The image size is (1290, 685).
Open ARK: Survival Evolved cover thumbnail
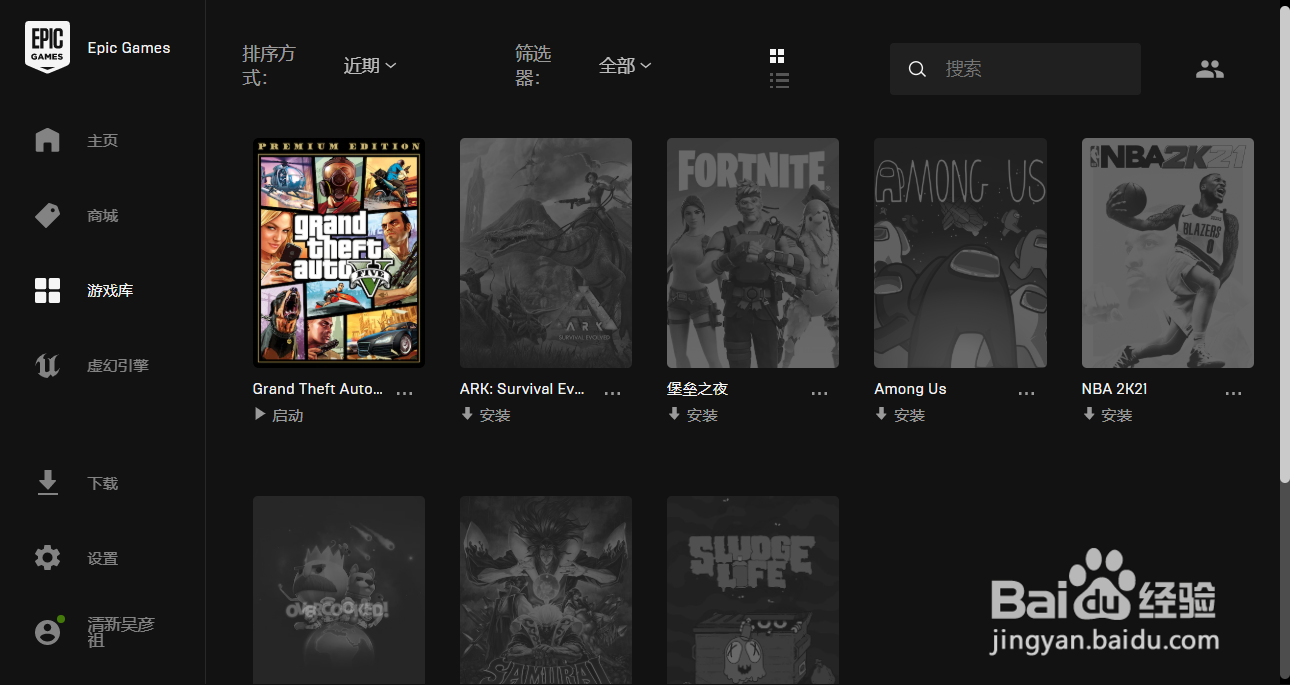click(x=546, y=253)
